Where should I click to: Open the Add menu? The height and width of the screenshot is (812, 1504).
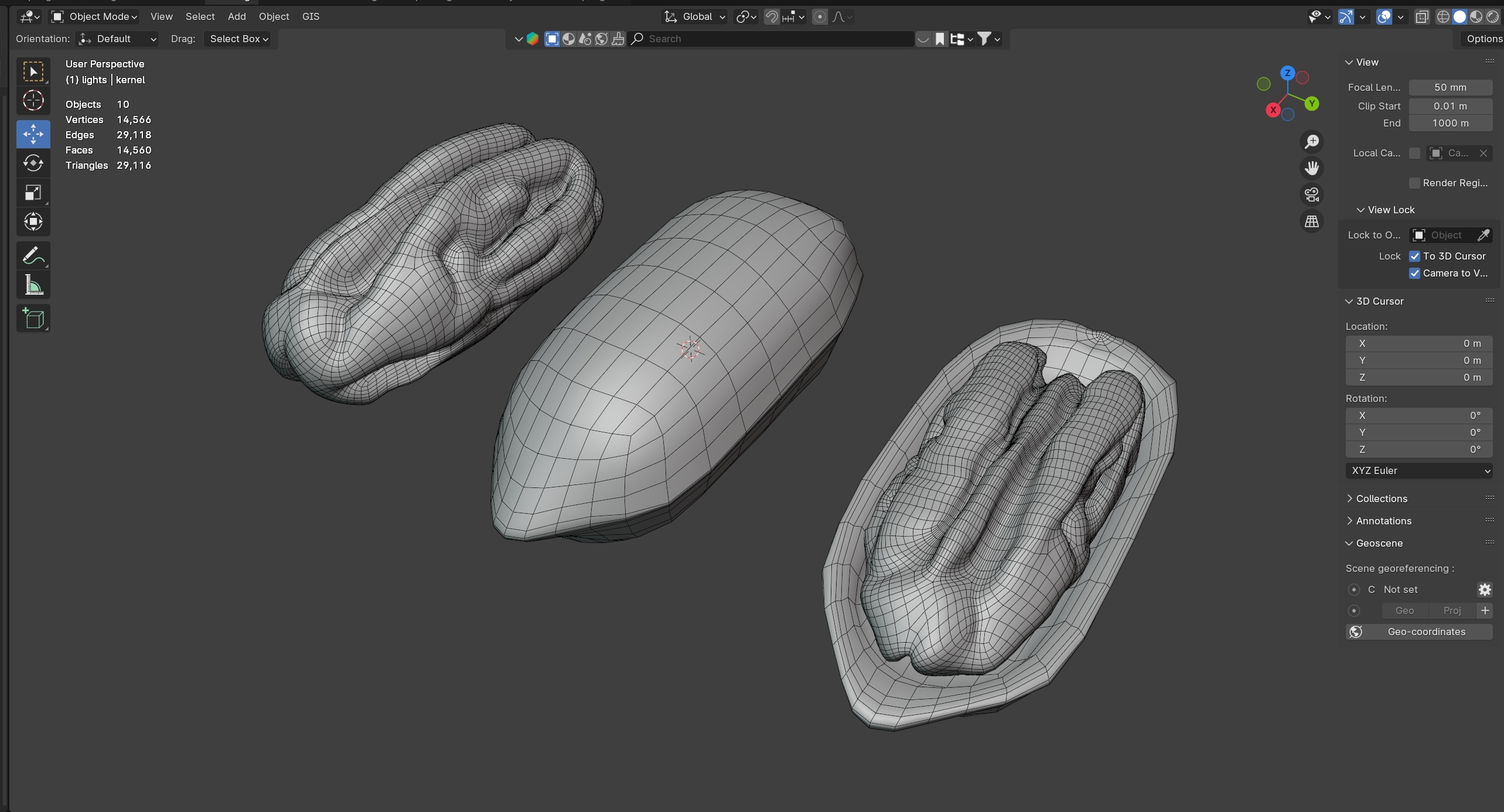(x=237, y=16)
